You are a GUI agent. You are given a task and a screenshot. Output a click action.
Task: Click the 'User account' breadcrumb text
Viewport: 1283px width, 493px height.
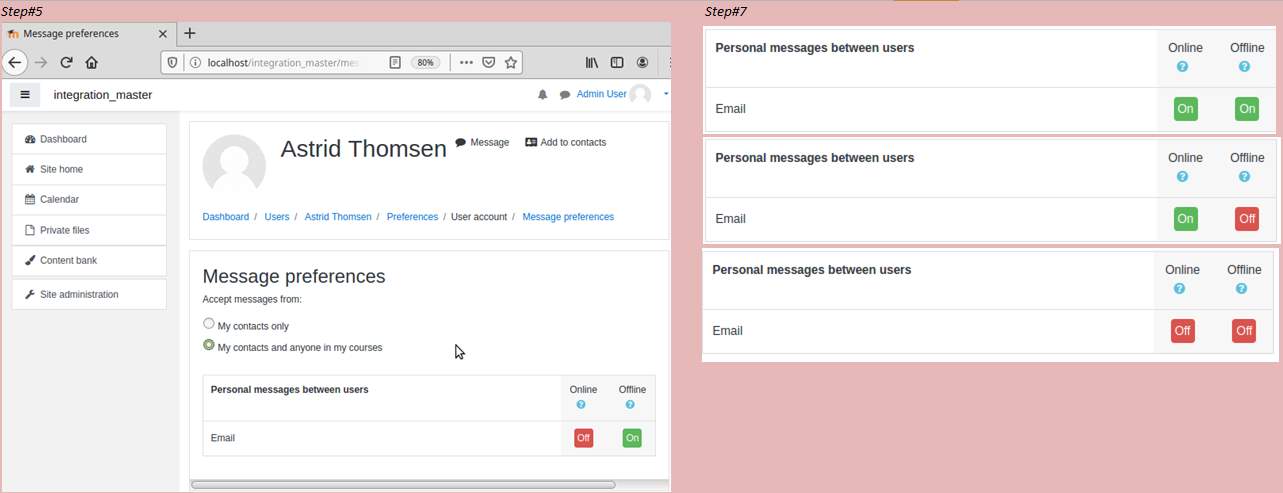[479, 217]
